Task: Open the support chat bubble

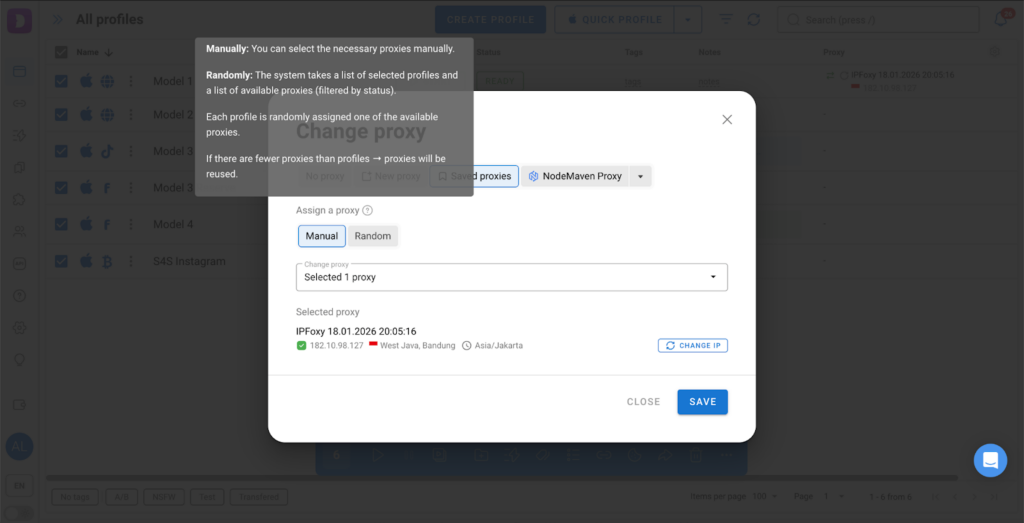Action: 990,460
